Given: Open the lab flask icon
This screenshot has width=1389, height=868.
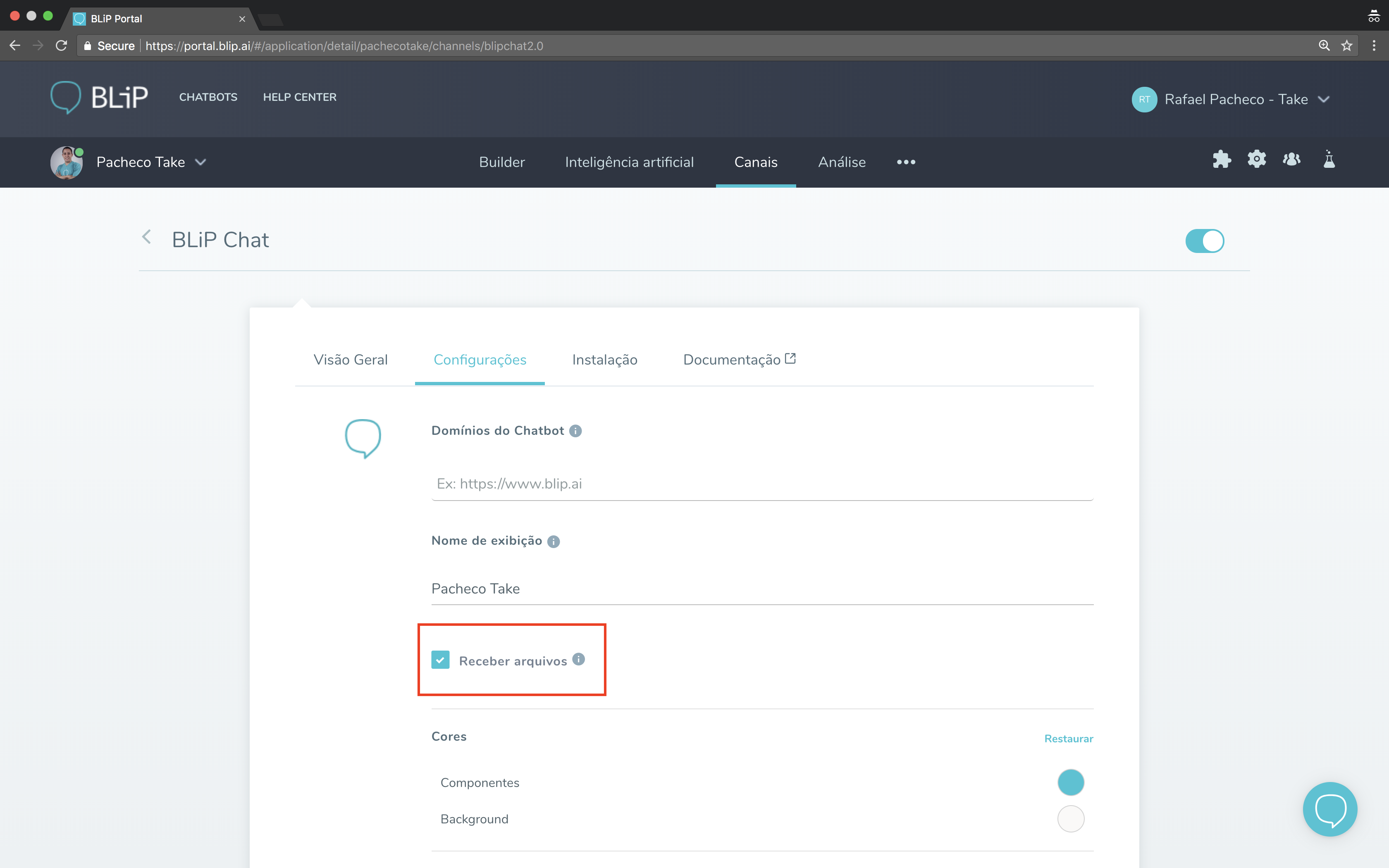Looking at the screenshot, I should tap(1329, 159).
